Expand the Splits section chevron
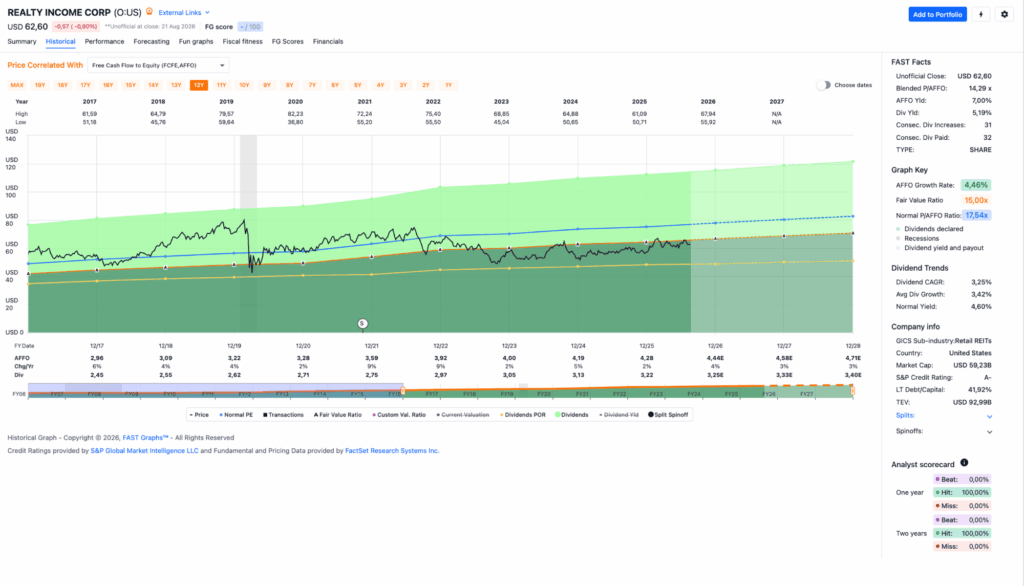The height and width of the screenshot is (586, 1024). (x=989, y=416)
